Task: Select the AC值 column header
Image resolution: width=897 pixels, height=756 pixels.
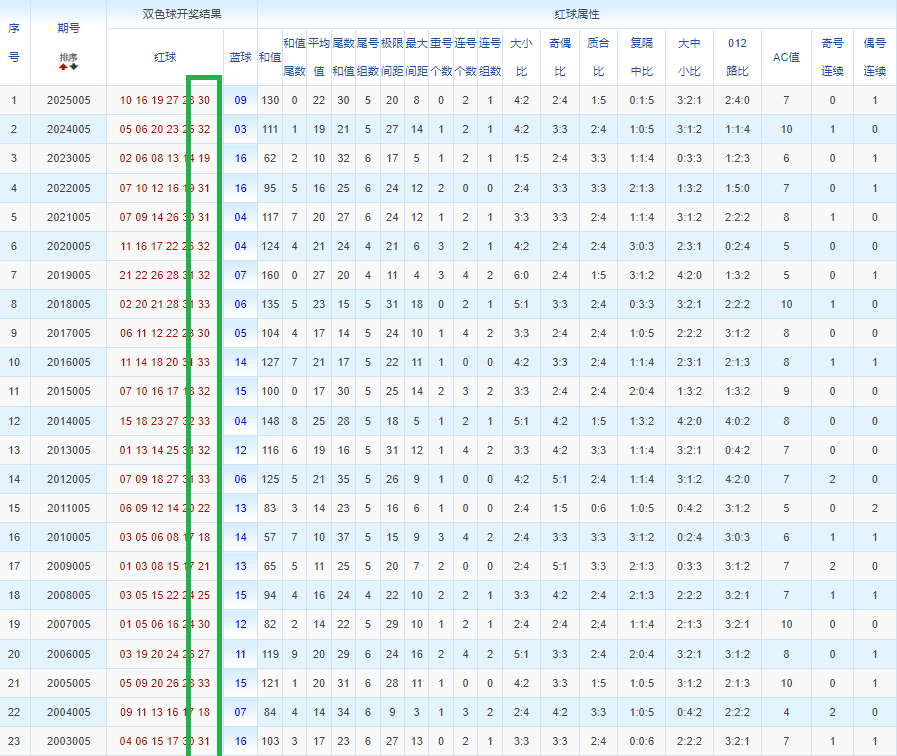Action: pyautogui.click(x=786, y=57)
